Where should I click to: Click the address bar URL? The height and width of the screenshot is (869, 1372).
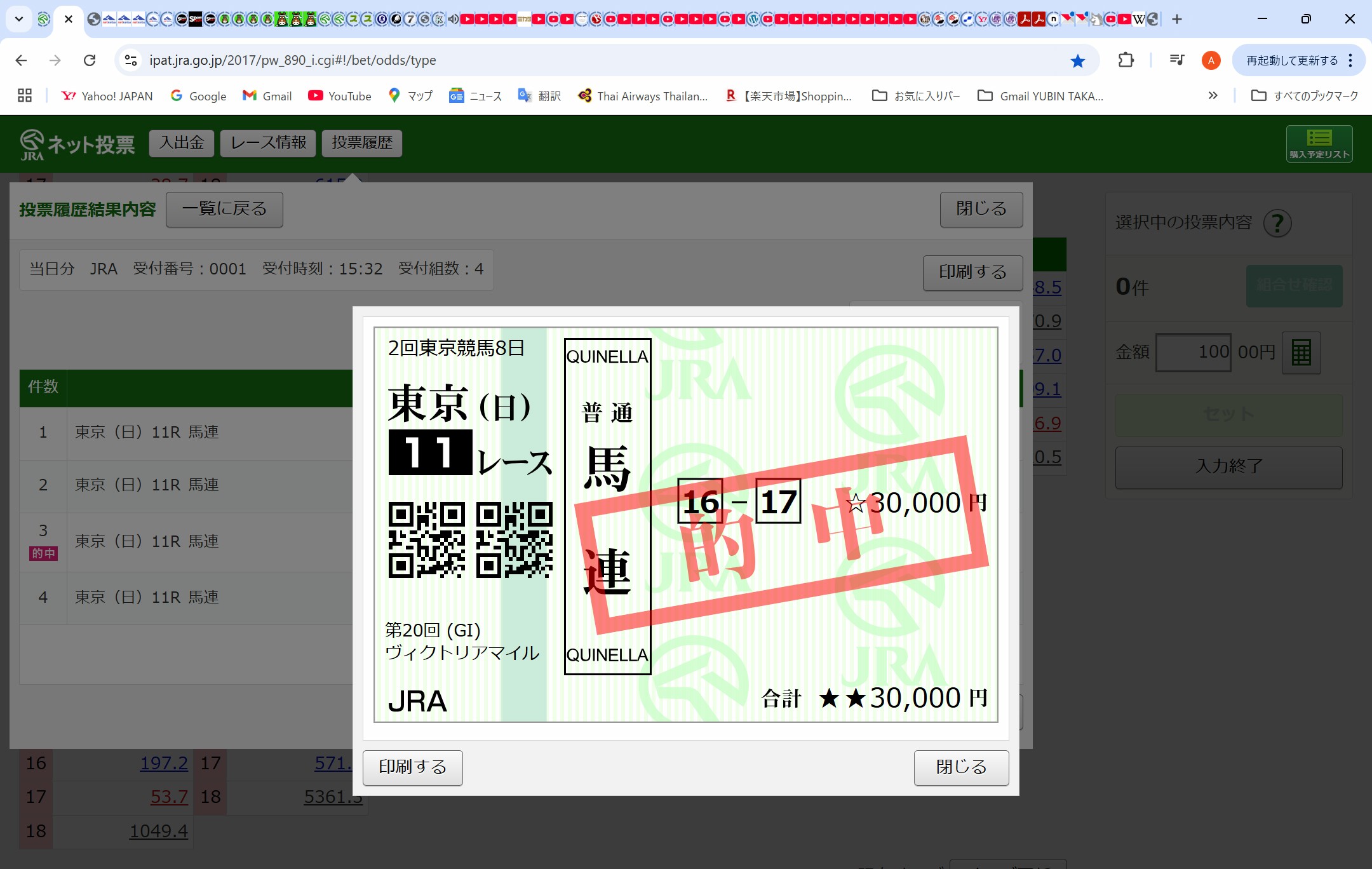click(x=293, y=60)
